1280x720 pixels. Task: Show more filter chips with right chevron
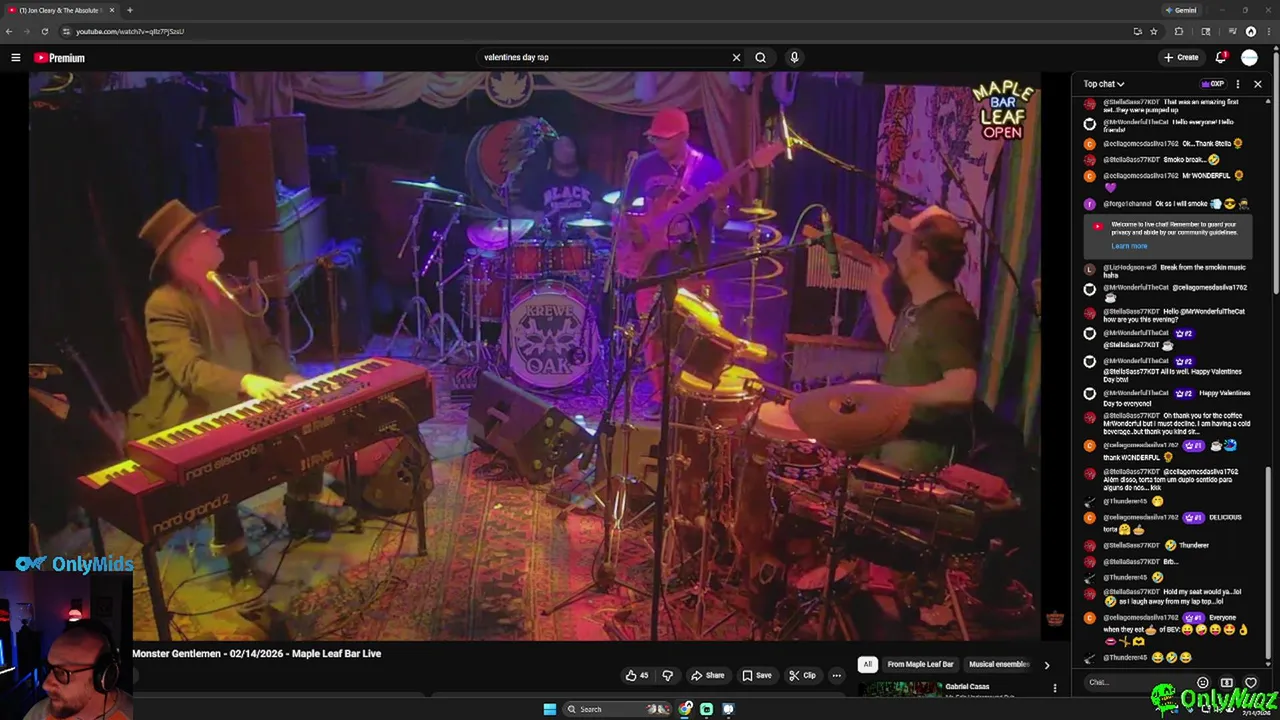point(1047,665)
